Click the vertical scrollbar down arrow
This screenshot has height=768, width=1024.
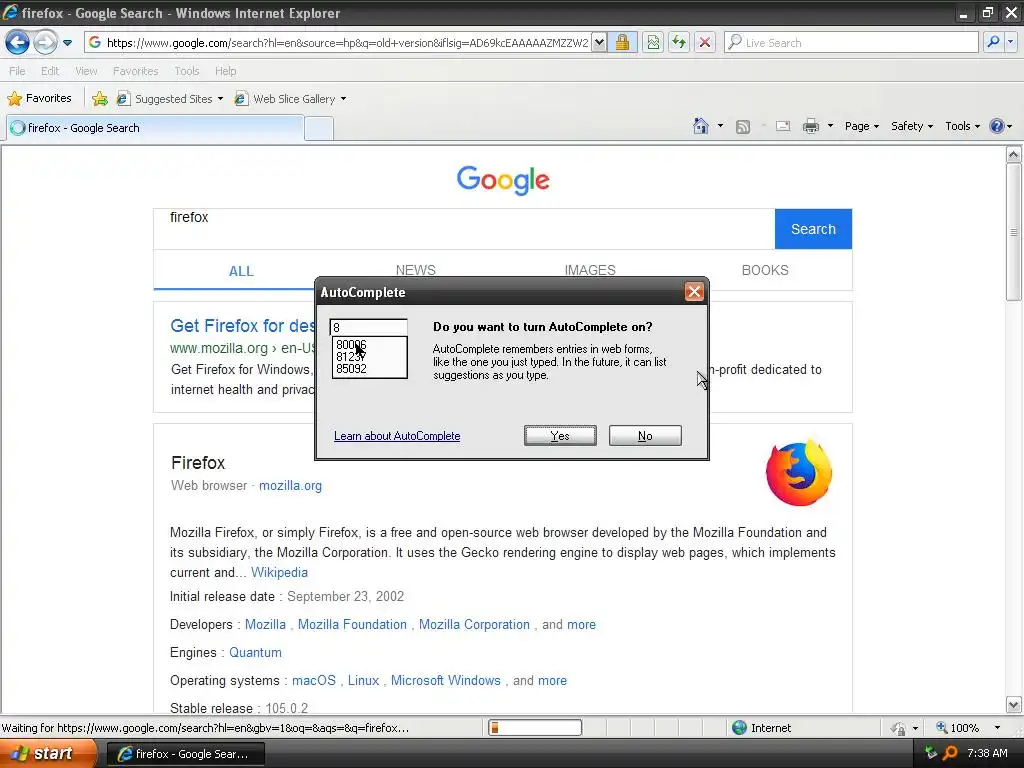(x=1014, y=705)
